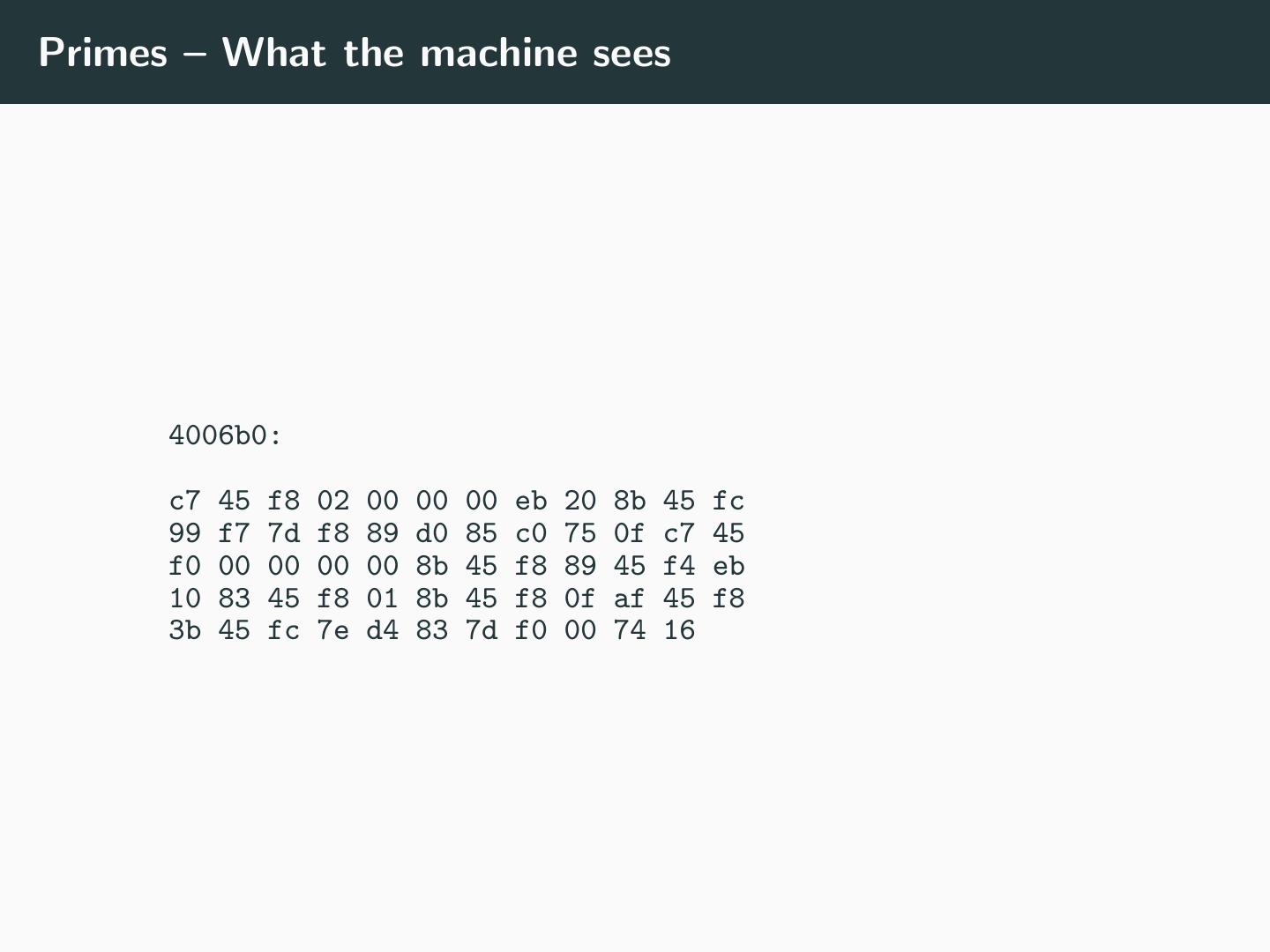Click hex byte f7 in second row
1270x952 pixels.
(x=235, y=533)
